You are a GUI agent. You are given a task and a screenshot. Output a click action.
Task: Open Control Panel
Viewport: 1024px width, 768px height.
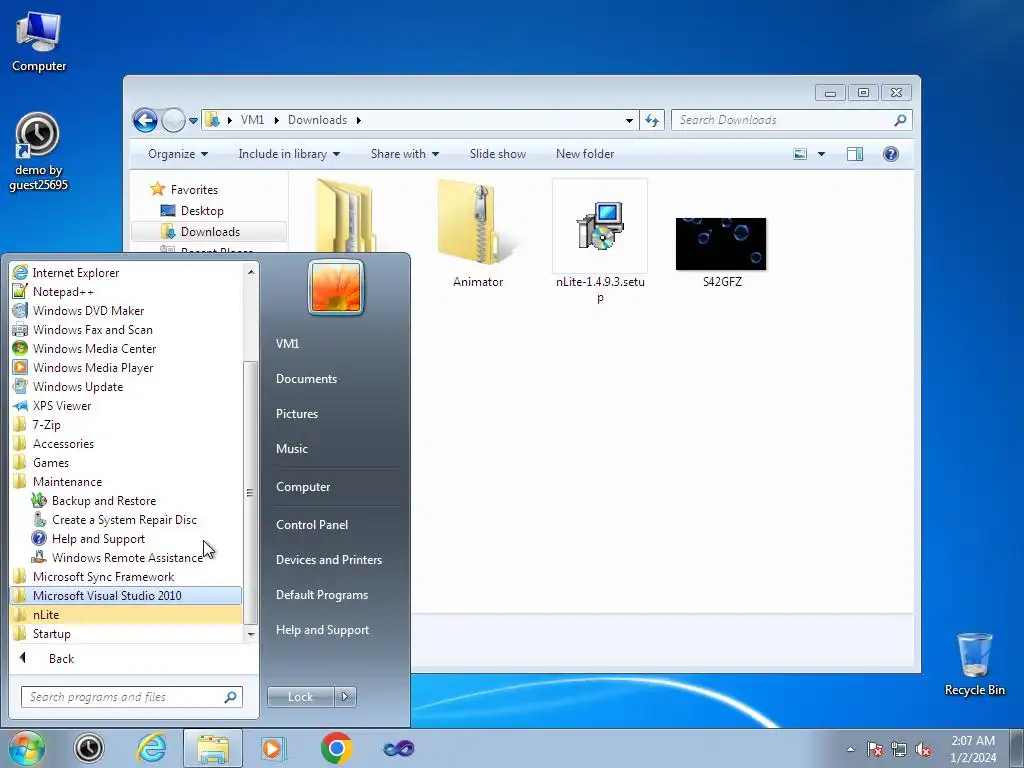[312, 524]
